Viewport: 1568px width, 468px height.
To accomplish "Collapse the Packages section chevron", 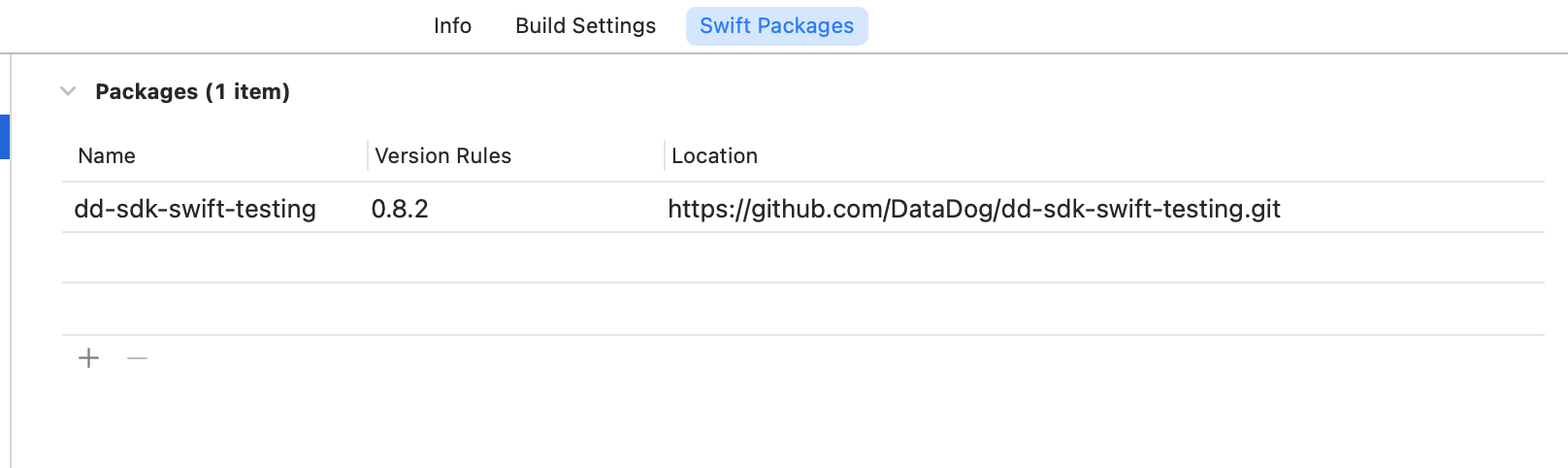I will coord(68,91).
